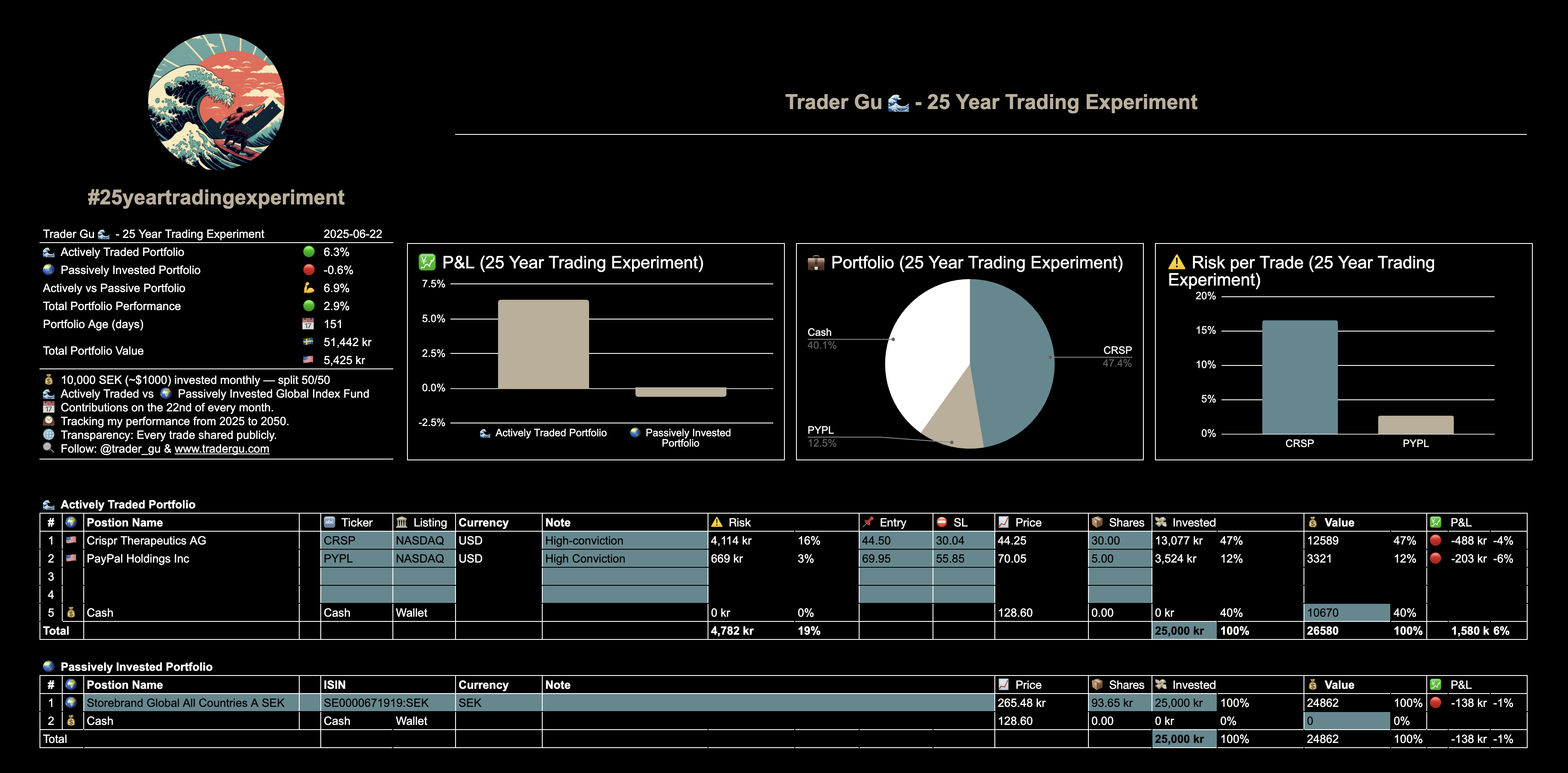Viewport: 1568px width, 773px height.
Task: Click the Shares box icon in active table
Action: (x=1097, y=522)
